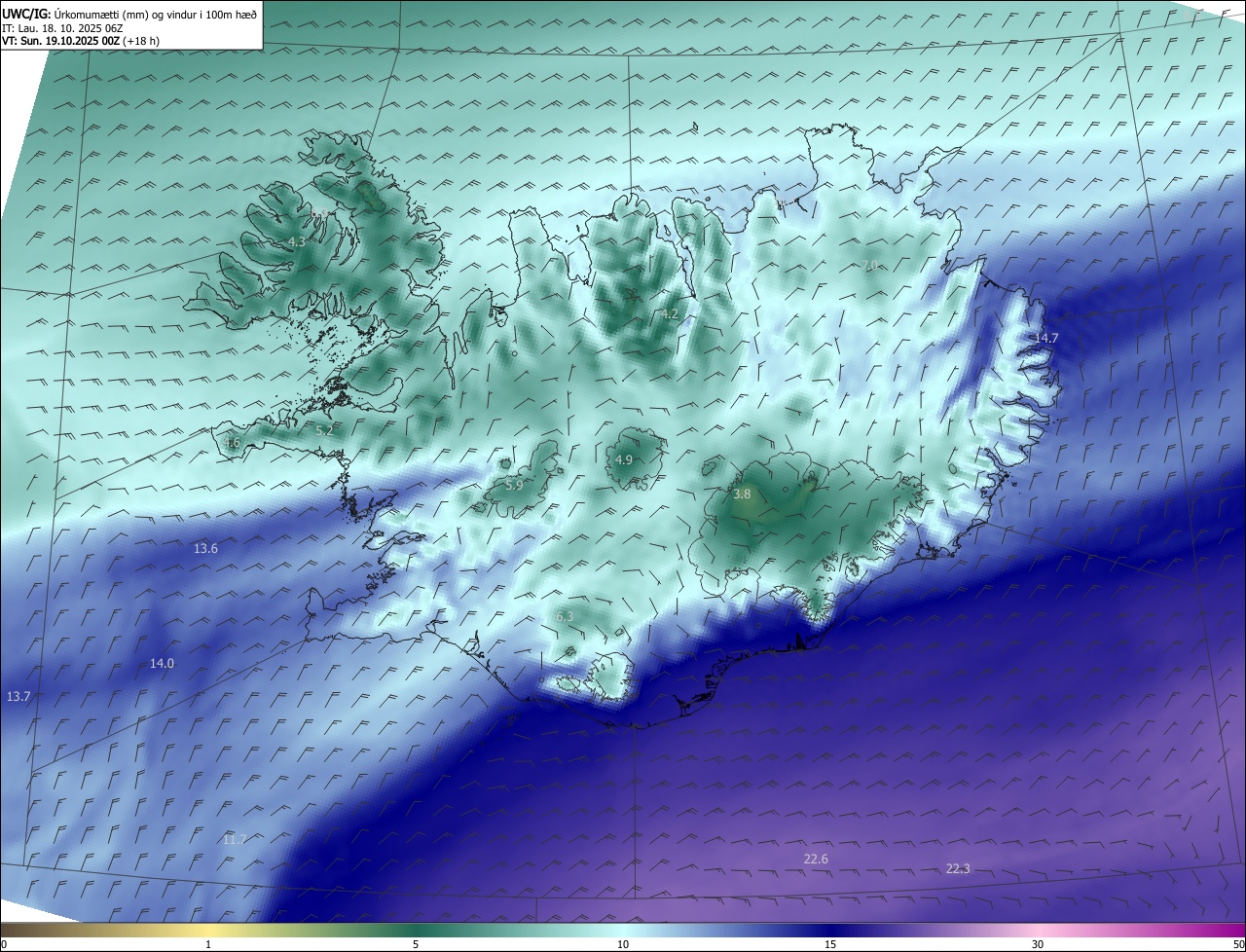
Task: Click the color scale tick label 0
Action: (4, 944)
